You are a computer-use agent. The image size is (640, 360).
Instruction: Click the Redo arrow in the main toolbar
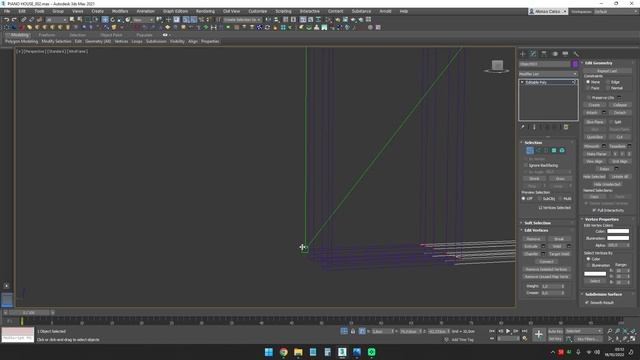pos(14,20)
